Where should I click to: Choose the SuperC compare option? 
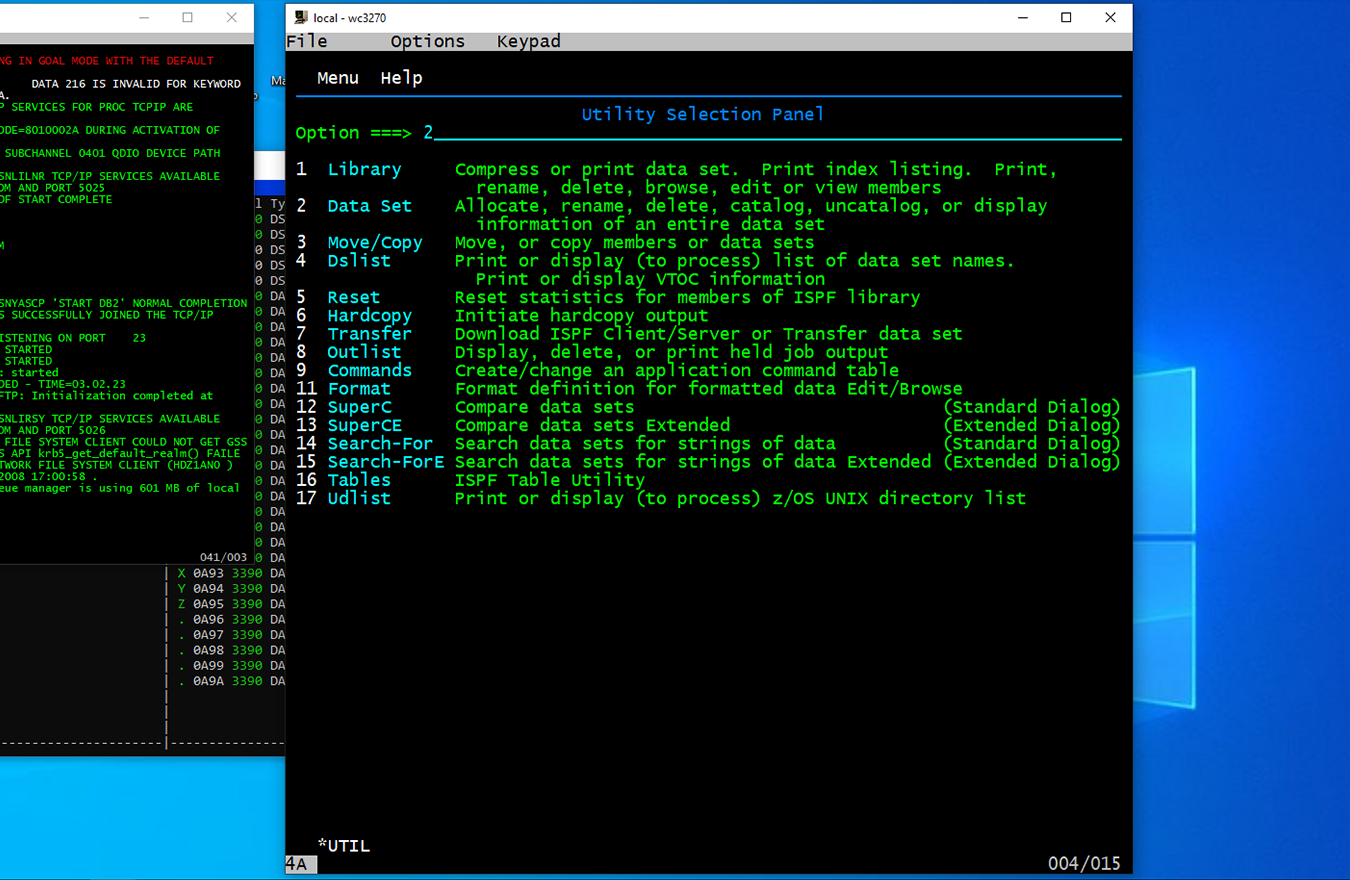point(359,407)
